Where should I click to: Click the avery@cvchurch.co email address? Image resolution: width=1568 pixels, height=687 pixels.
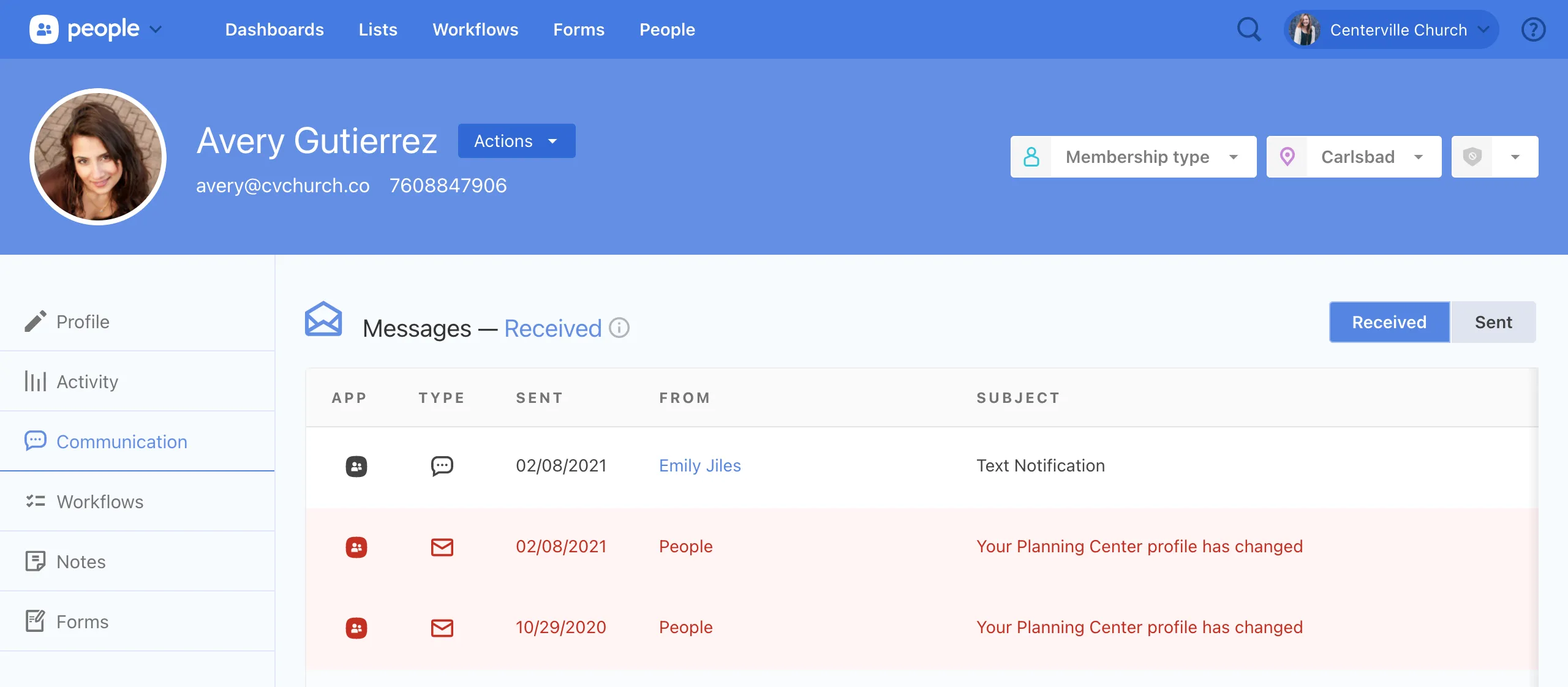tap(282, 186)
